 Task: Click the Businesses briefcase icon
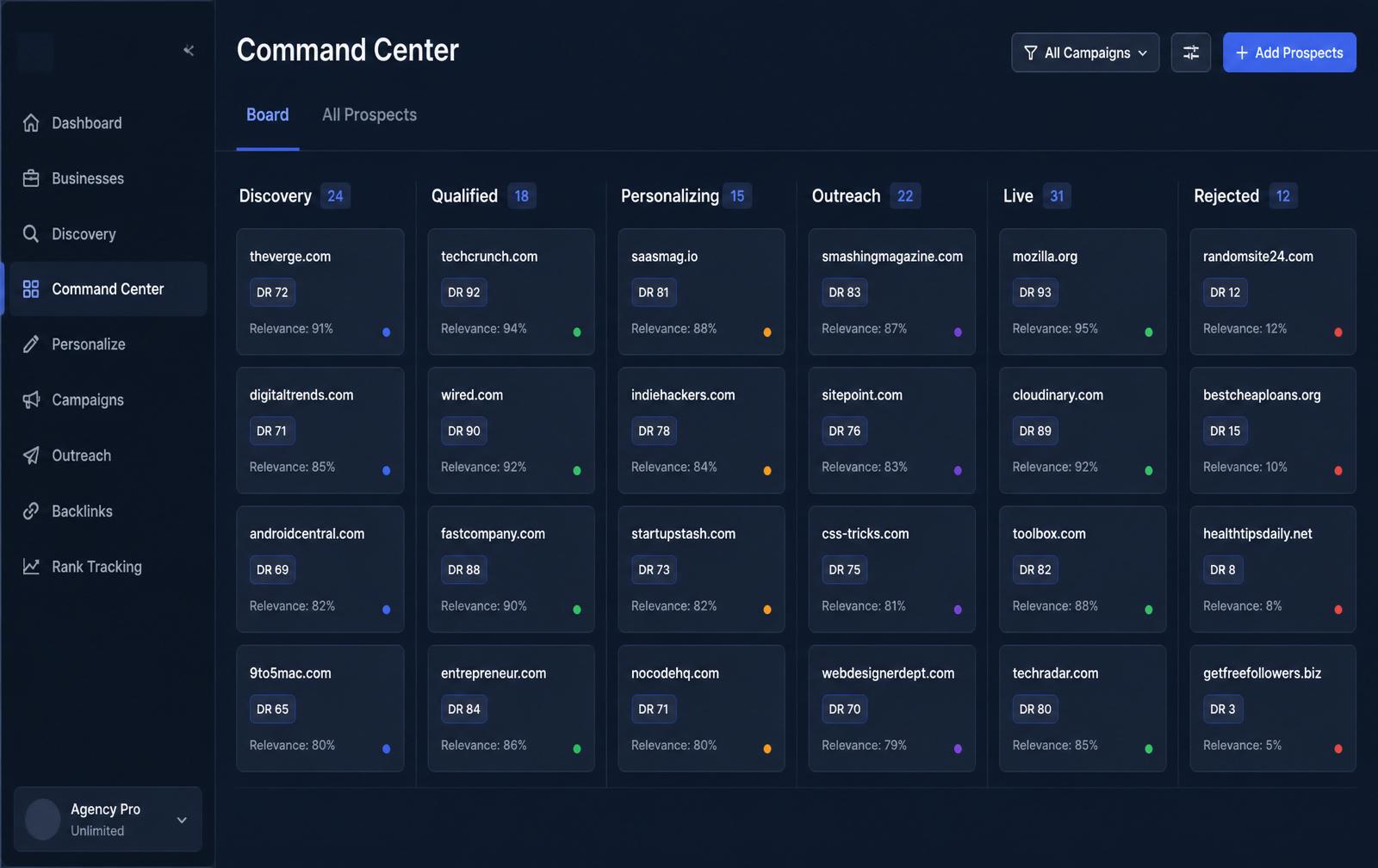coord(31,178)
